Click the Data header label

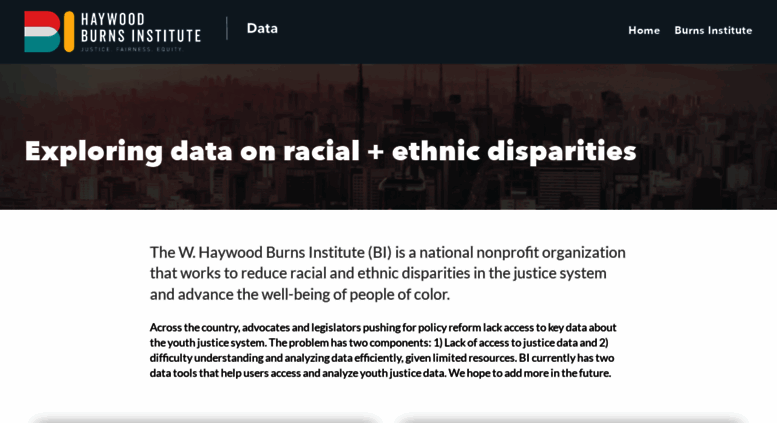[x=262, y=28]
